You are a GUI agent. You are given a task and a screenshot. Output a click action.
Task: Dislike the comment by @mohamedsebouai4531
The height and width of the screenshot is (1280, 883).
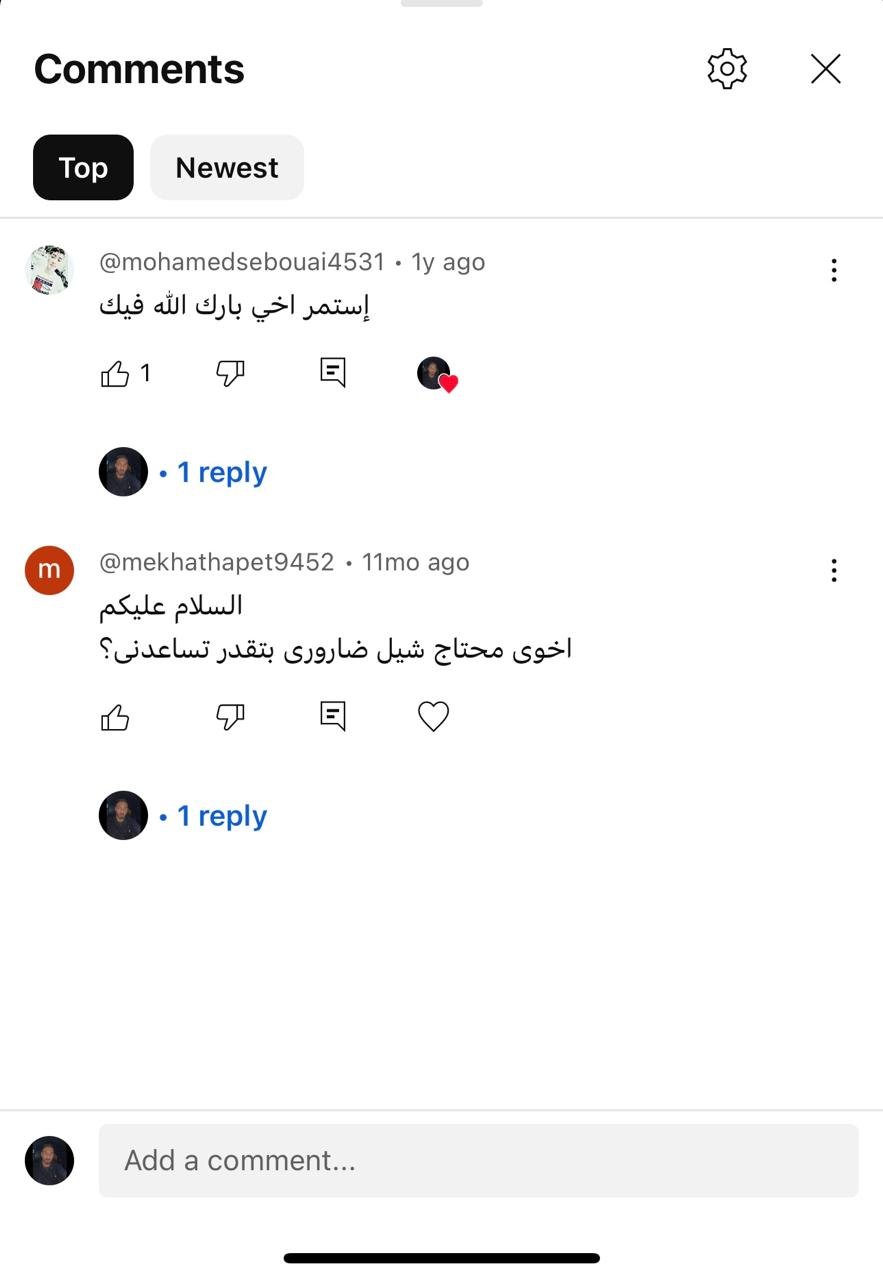coord(231,374)
